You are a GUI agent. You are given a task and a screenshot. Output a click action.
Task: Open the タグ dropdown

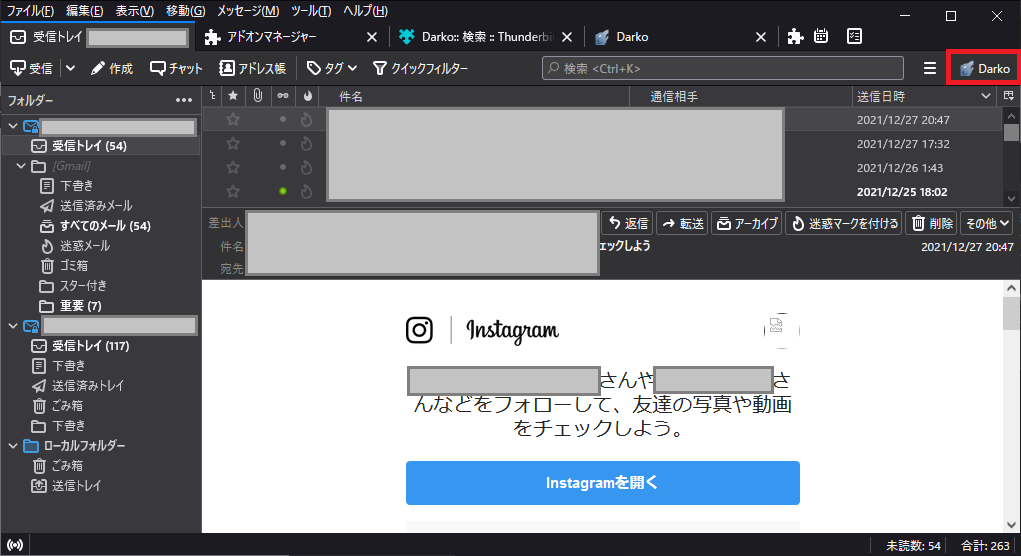coord(331,68)
